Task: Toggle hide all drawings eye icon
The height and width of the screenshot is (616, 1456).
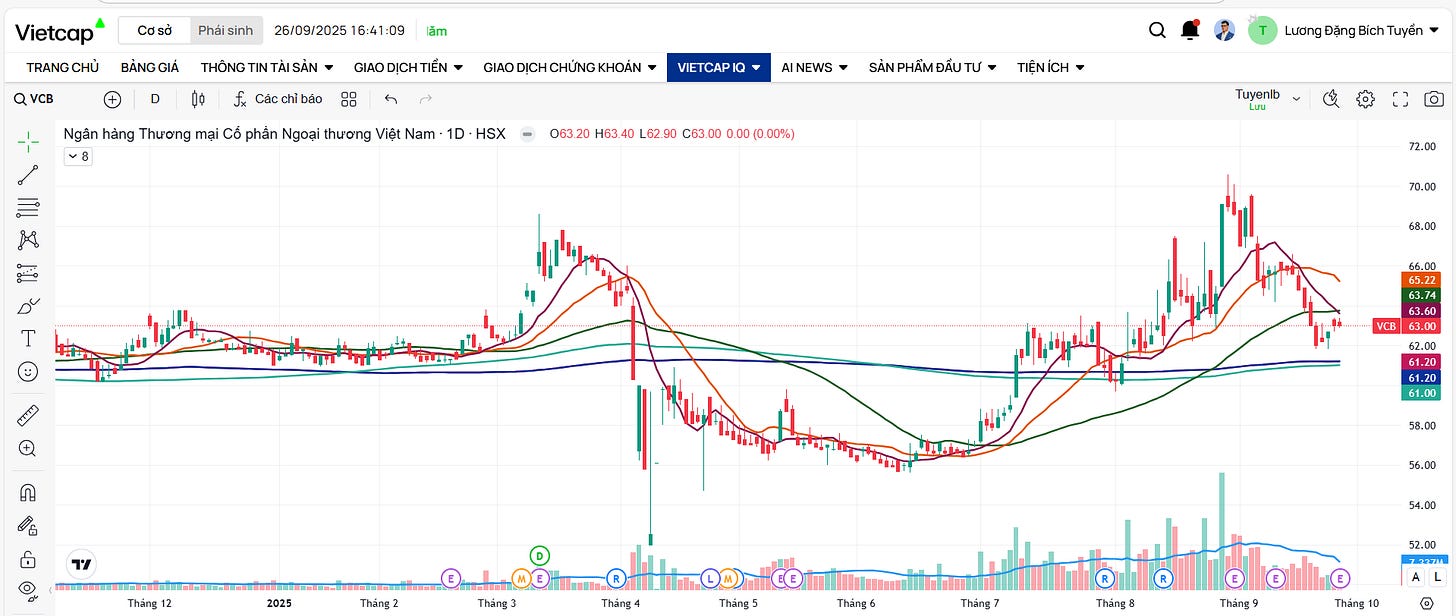Action: [x=28, y=590]
